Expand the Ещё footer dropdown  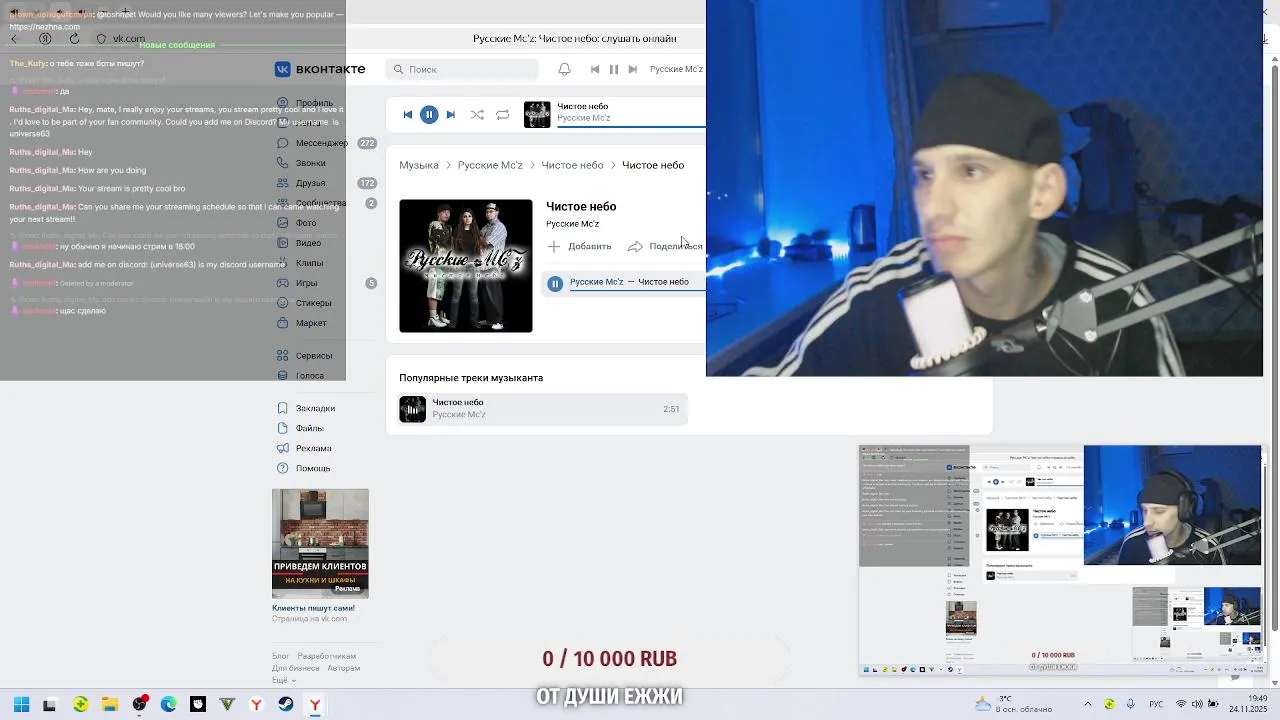coord(282,680)
